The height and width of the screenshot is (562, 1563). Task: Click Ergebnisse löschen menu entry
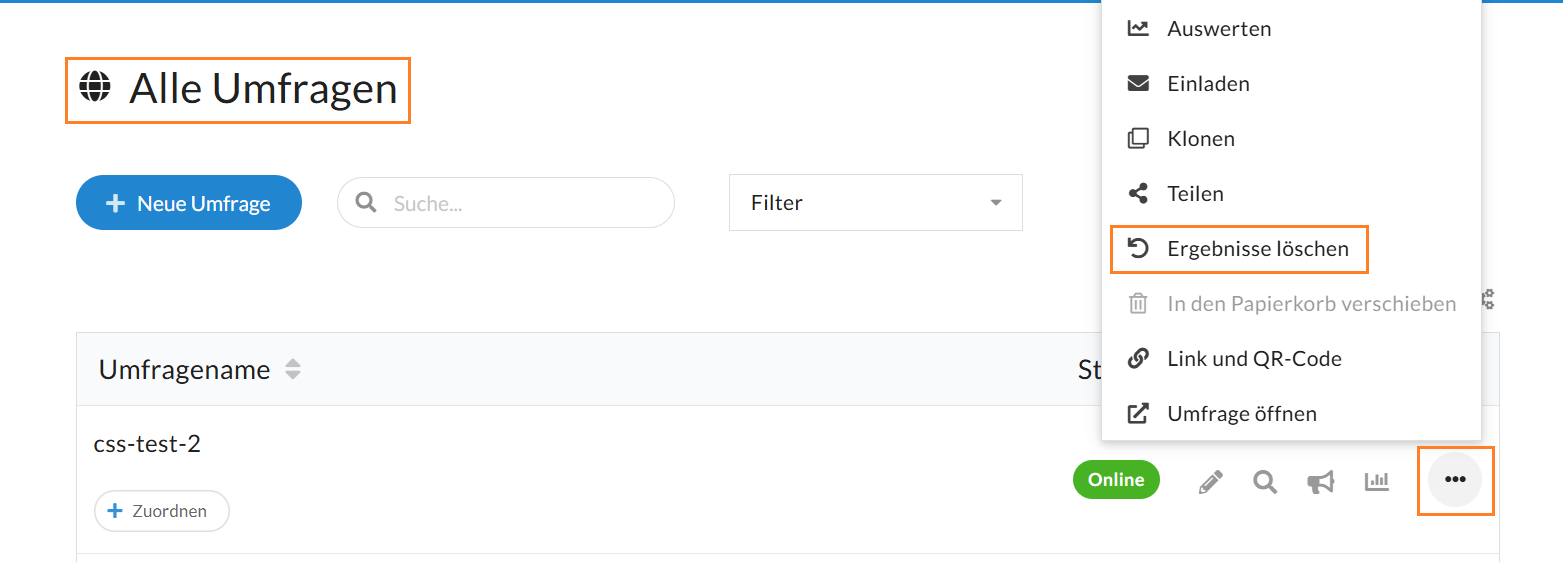tap(1257, 249)
